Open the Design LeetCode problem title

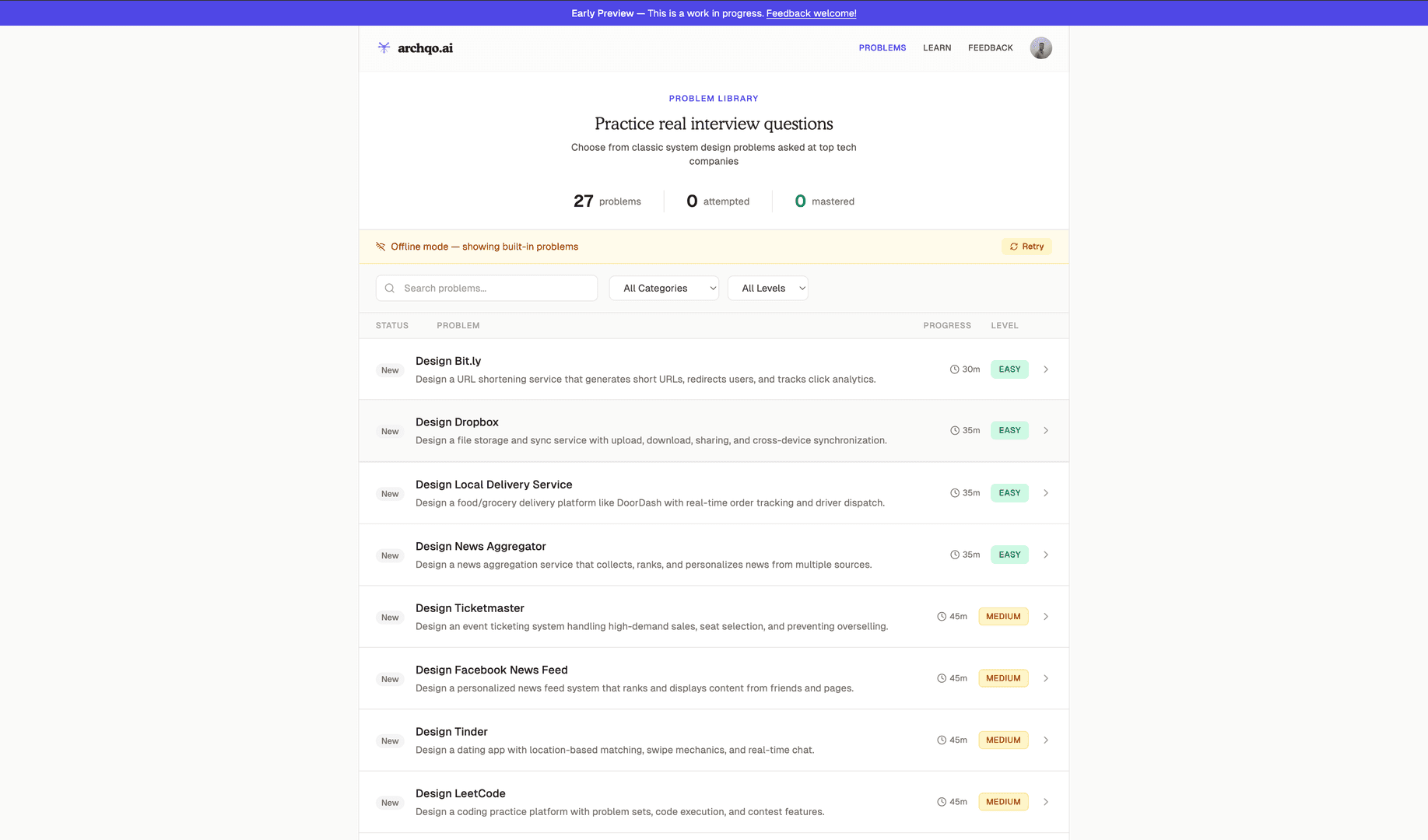(x=461, y=793)
